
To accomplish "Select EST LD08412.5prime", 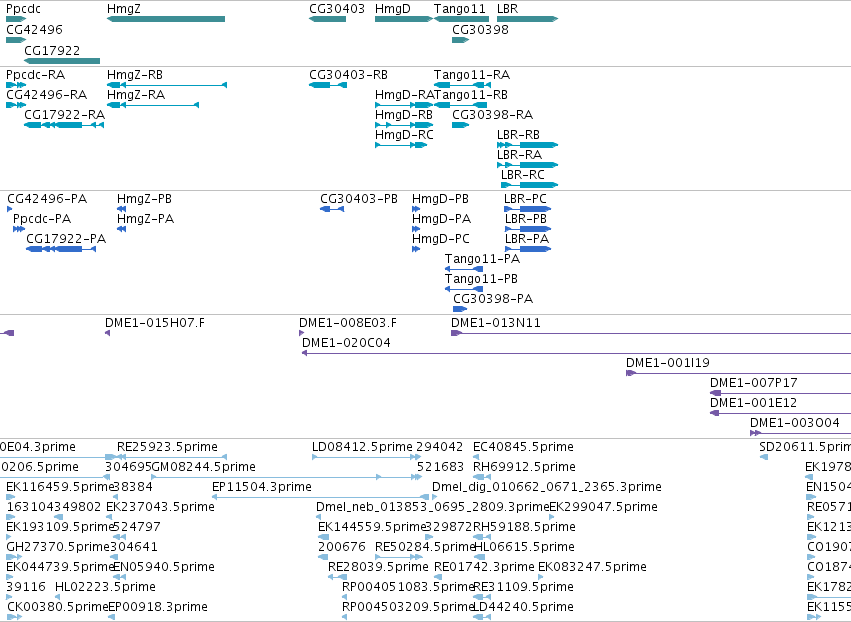I will [x=362, y=447].
